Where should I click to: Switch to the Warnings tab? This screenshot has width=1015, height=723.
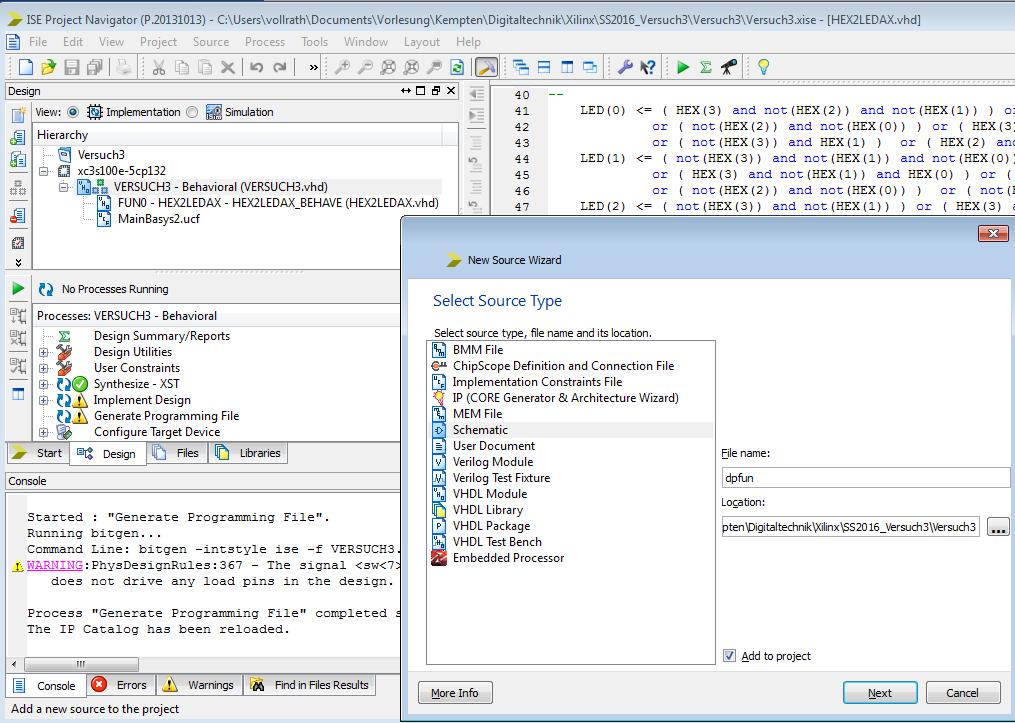[x=200, y=685]
